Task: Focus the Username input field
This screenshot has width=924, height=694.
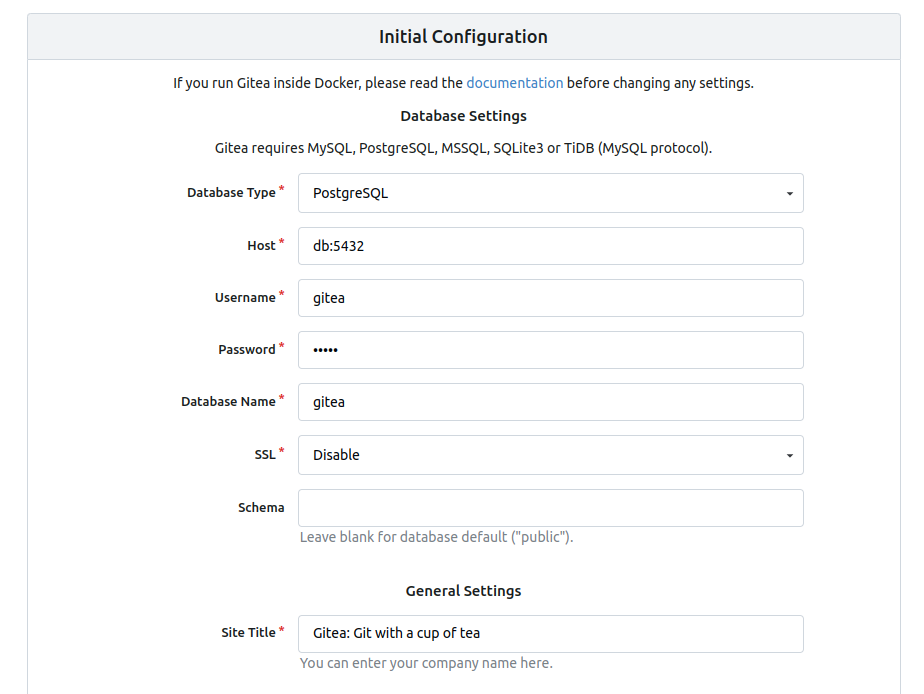Action: (550, 298)
